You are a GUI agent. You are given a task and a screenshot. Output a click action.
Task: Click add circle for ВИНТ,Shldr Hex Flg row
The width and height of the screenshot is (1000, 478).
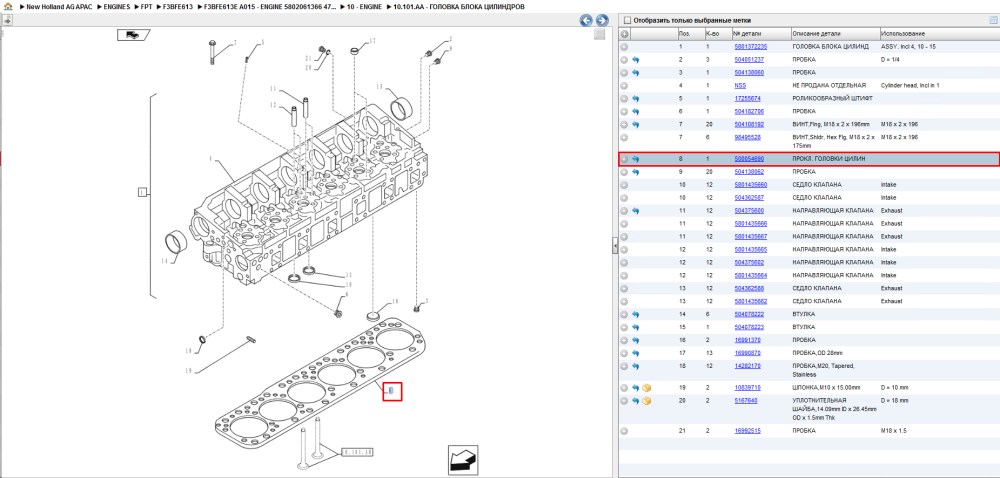coord(624,137)
